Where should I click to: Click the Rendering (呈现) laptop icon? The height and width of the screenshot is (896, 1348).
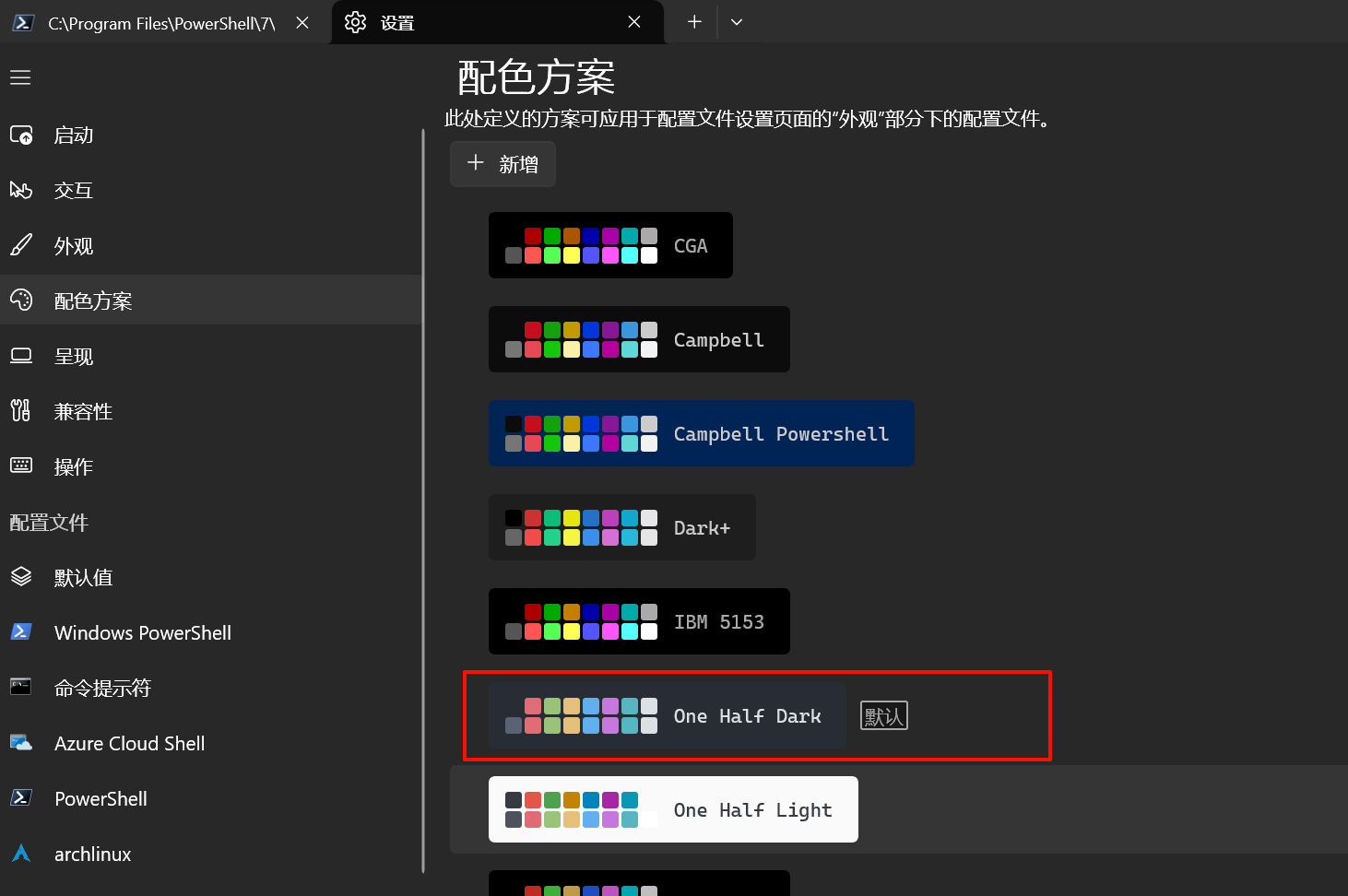pos(21,357)
